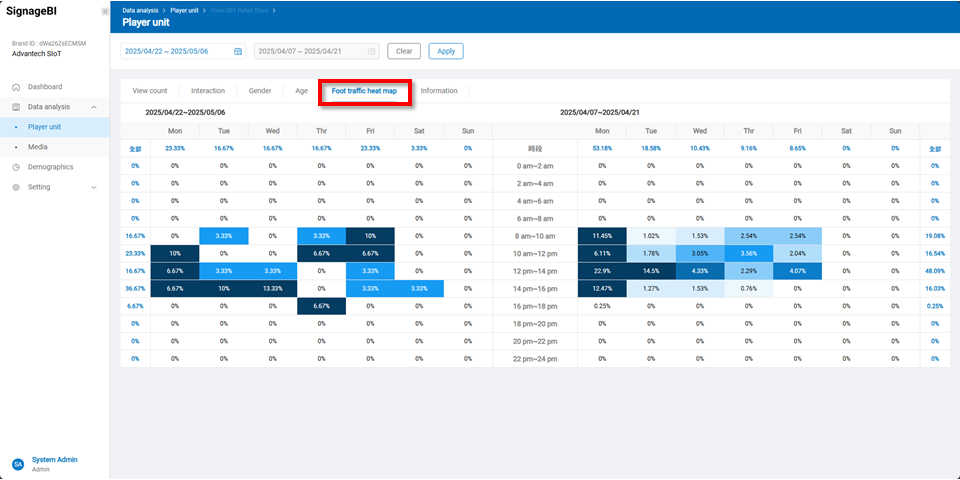Click the 2025/04/22 ~ 2025/05/06 date field

177,51
